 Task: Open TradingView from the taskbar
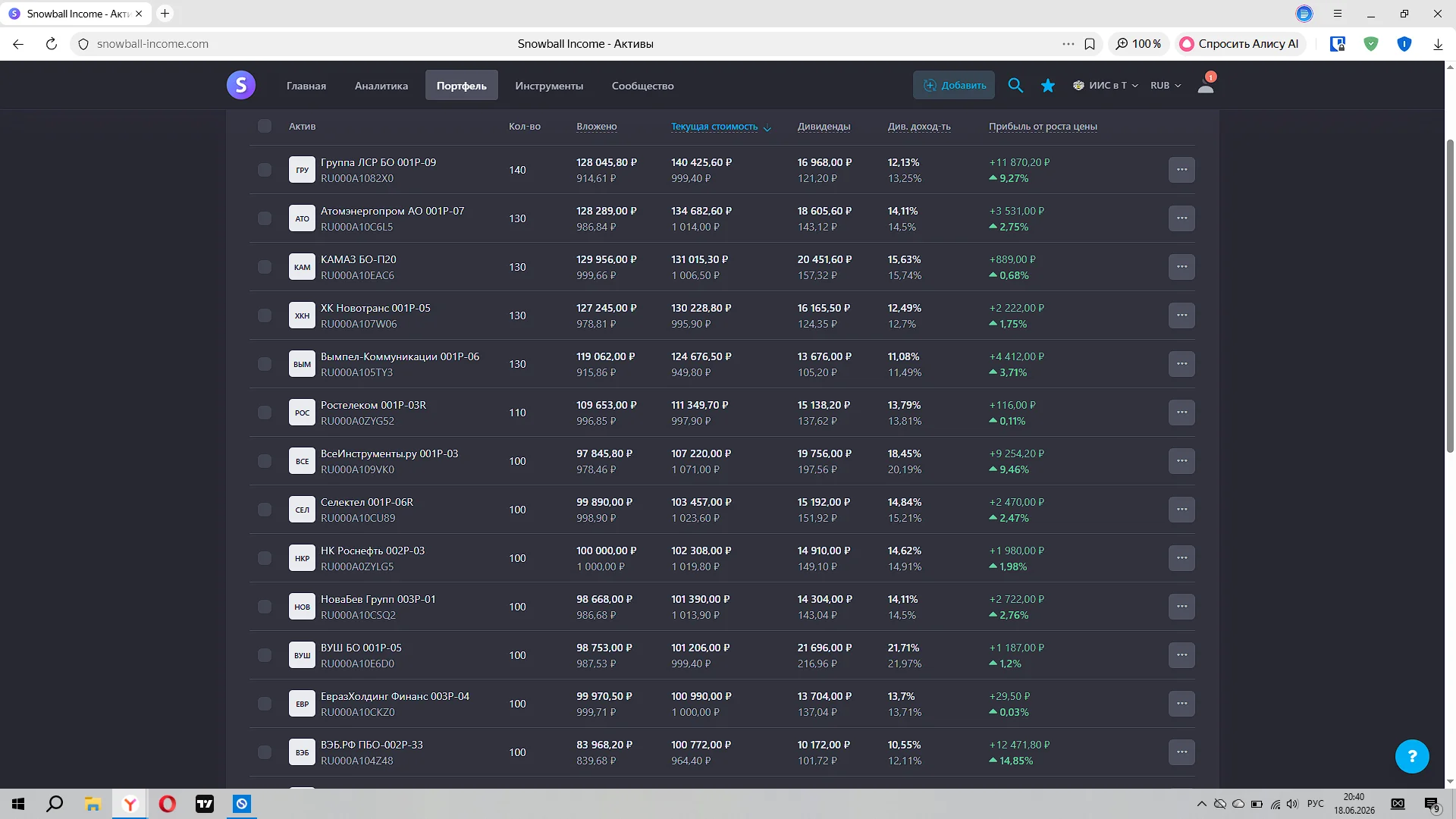pos(205,804)
